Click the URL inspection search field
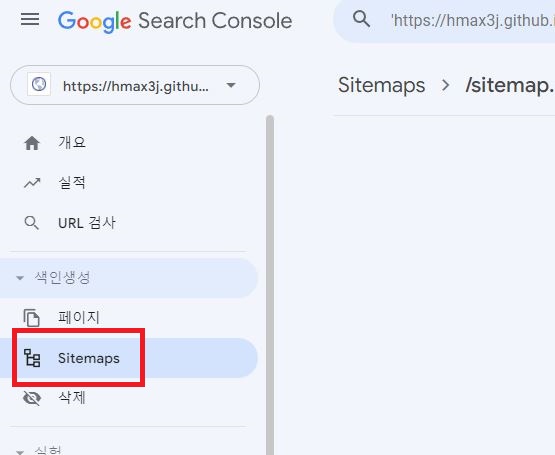 444,21
